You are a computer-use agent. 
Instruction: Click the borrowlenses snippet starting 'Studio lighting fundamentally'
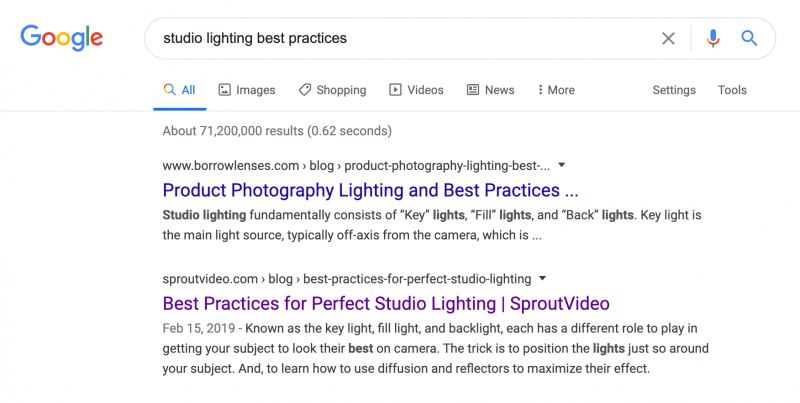tap(432, 225)
